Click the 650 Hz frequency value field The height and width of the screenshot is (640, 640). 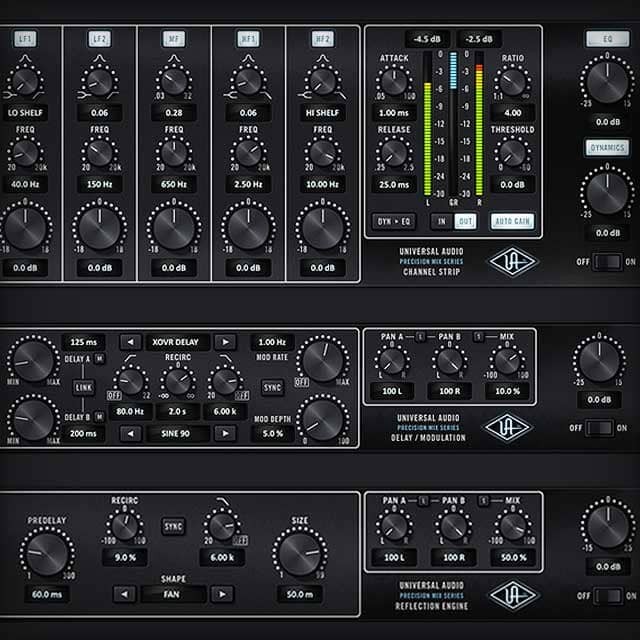tap(174, 184)
